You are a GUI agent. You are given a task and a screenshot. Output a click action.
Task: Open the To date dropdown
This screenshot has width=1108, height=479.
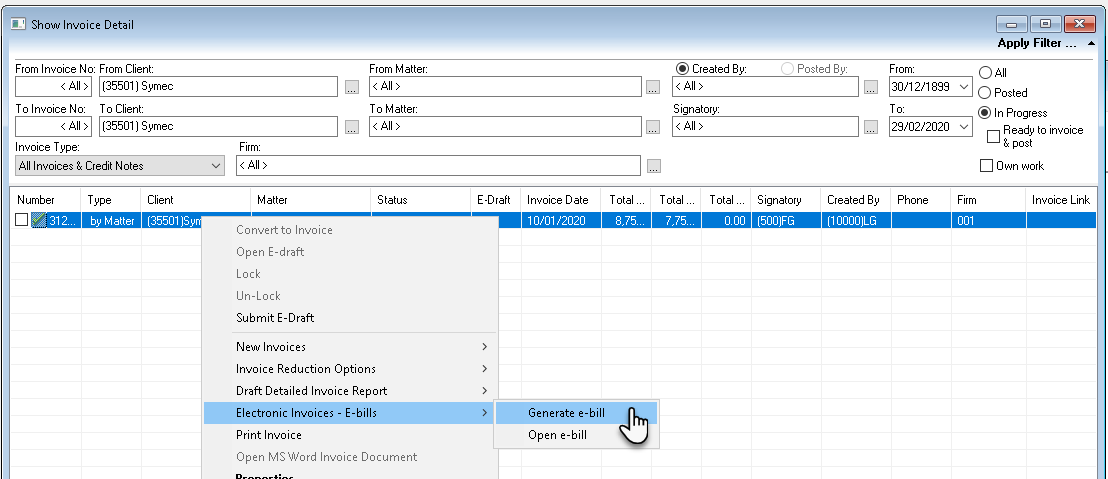click(x=965, y=127)
